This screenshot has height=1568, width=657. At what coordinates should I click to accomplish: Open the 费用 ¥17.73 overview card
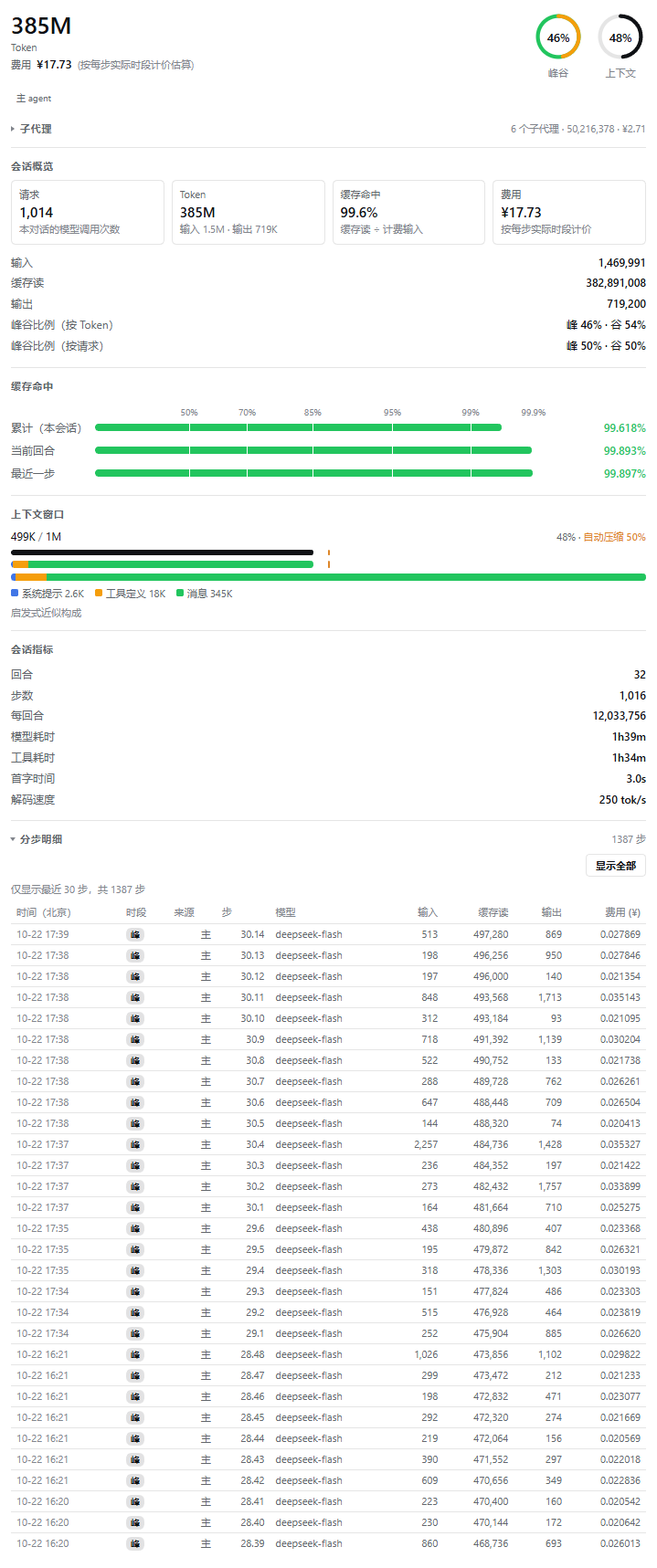(569, 212)
